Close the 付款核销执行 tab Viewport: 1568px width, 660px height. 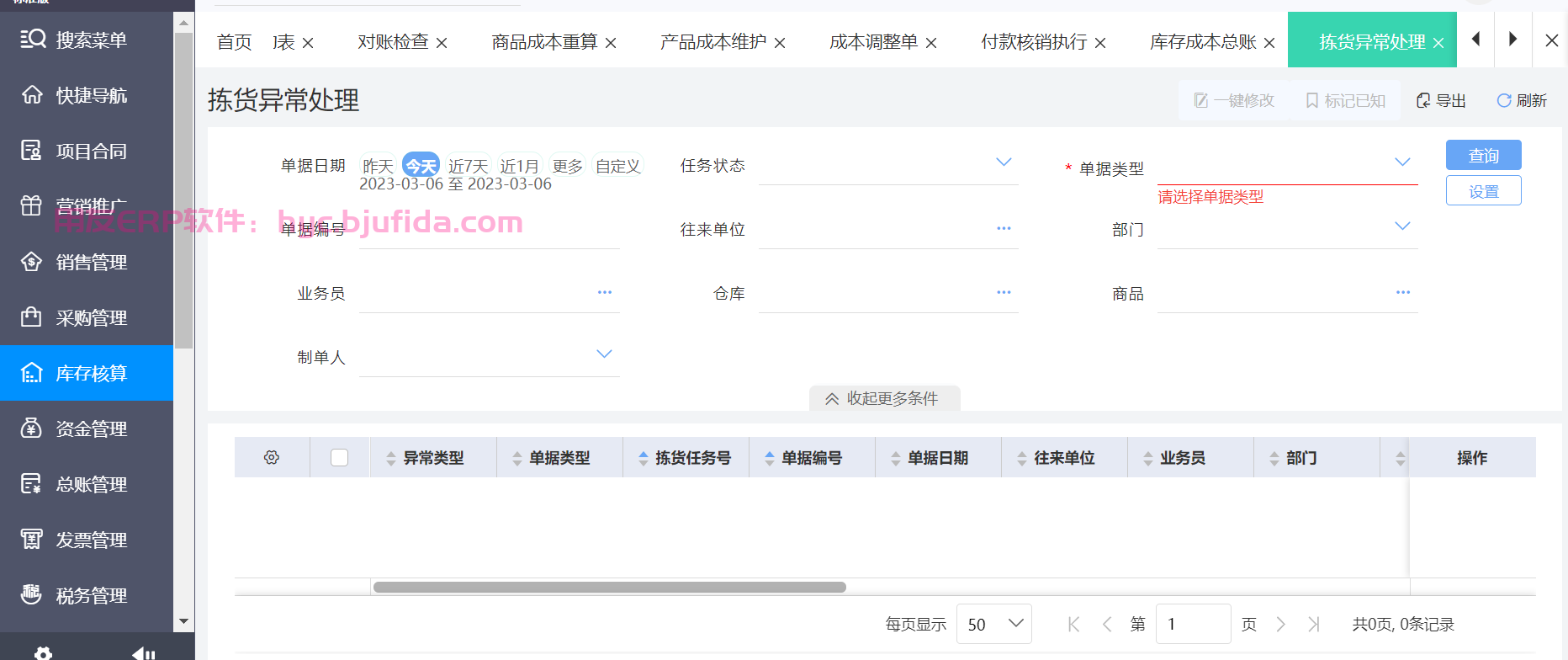(x=1100, y=42)
